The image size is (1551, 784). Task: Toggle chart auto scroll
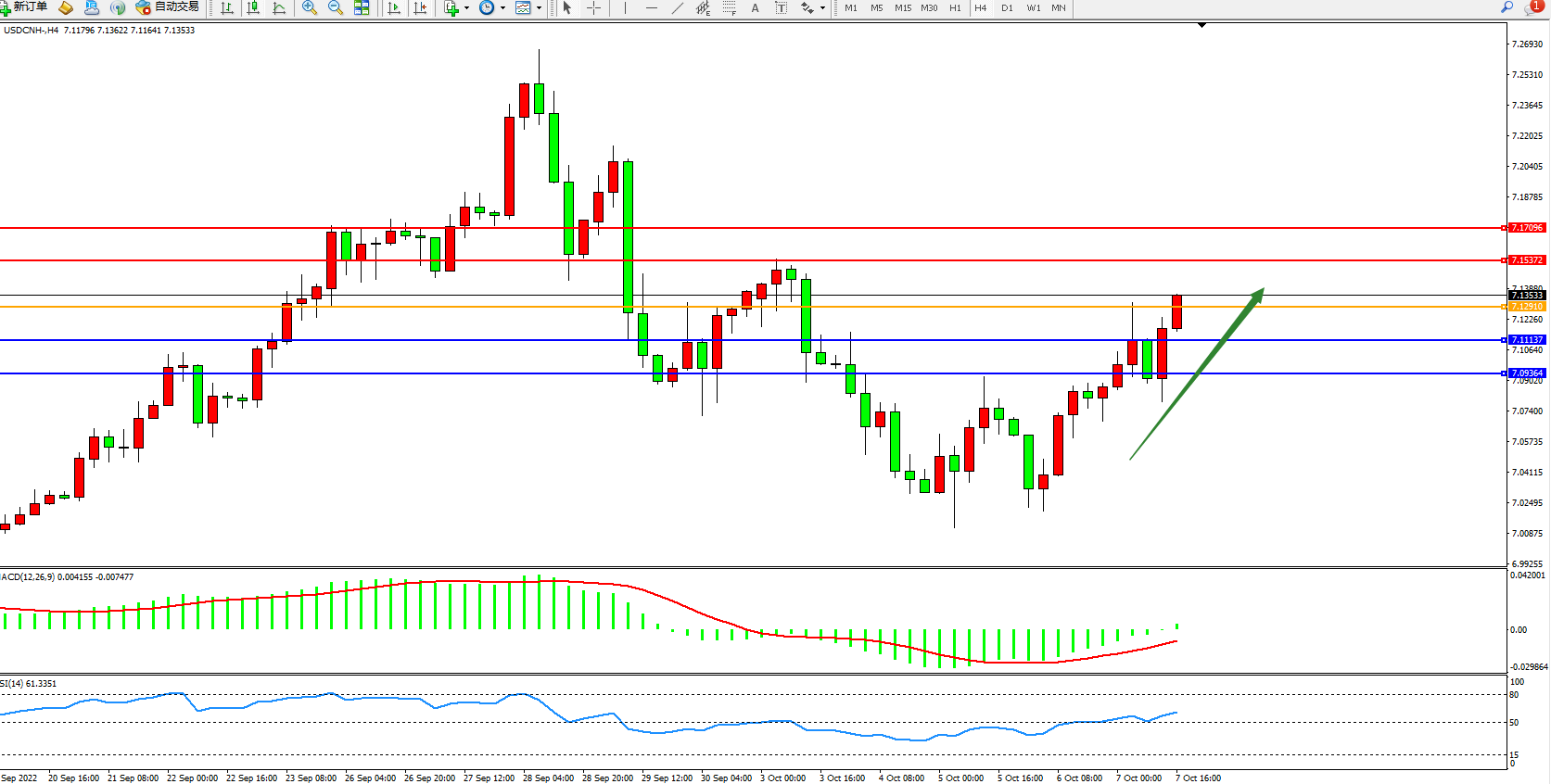tap(394, 7)
